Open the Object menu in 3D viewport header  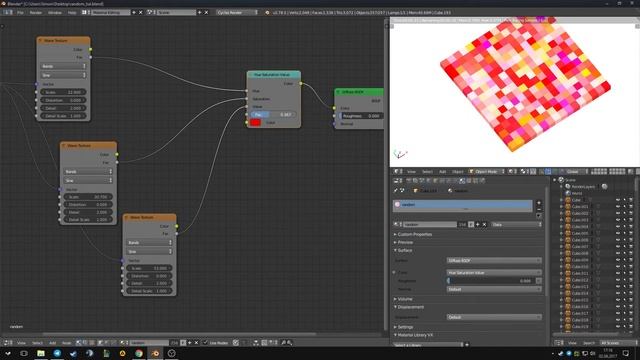[458, 172]
